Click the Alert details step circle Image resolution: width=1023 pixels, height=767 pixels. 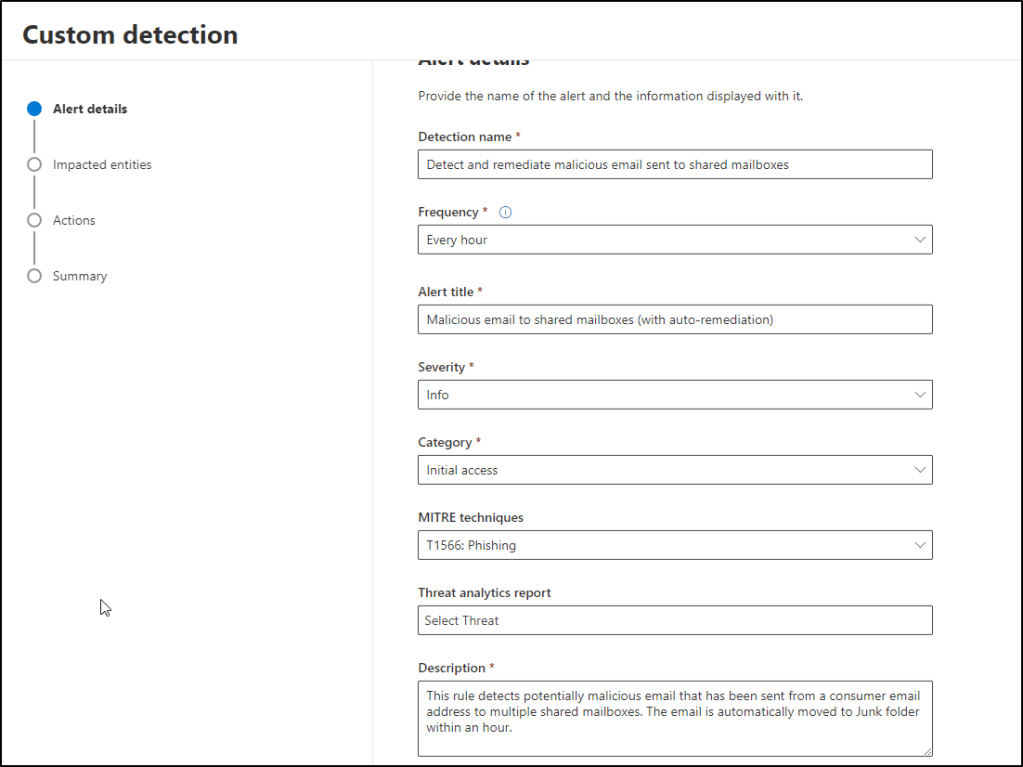click(35, 109)
